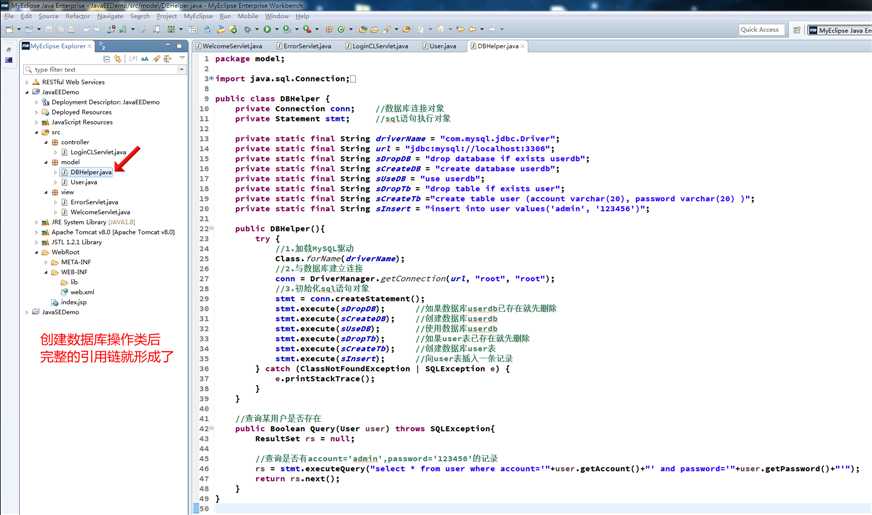Collapse the JavaEEDemo project node
The height and width of the screenshot is (515, 872).
27,92
